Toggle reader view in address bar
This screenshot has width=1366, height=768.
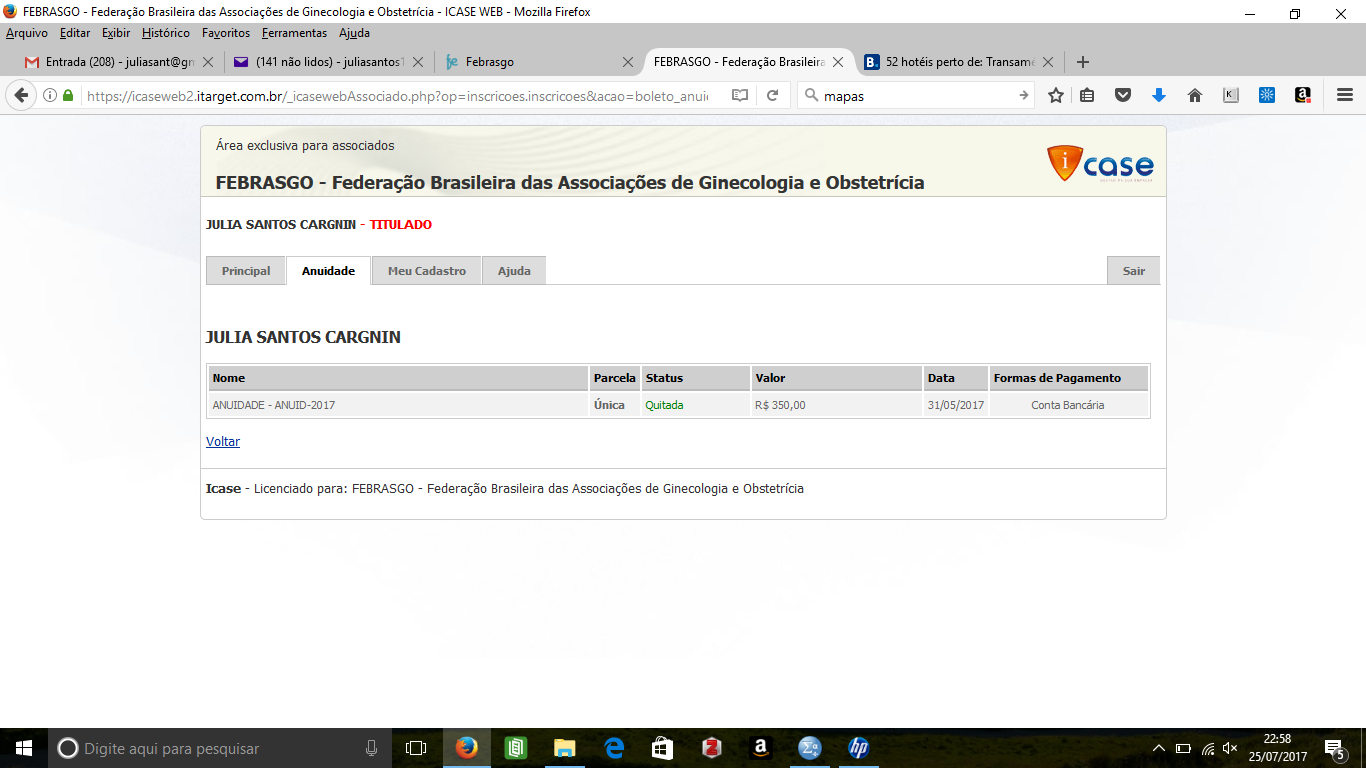tap(739, 96)
